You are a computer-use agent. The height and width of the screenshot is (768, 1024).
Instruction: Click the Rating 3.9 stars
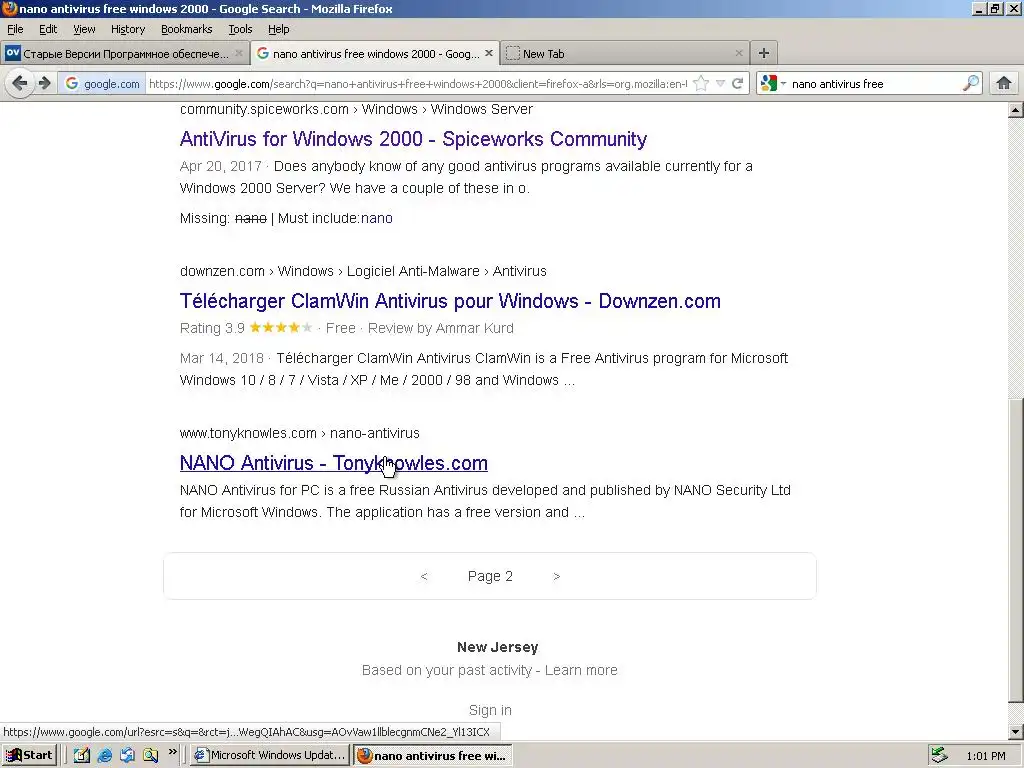(x=281, y=328)
